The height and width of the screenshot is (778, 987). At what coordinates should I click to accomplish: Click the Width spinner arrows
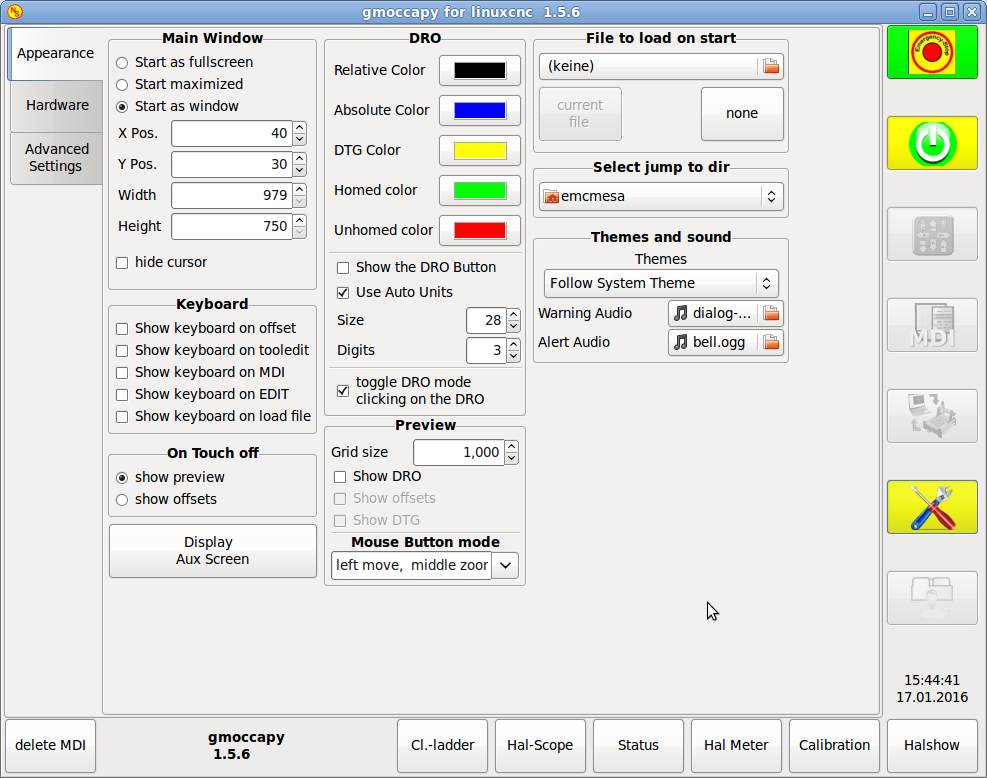(x=300, y=195)
